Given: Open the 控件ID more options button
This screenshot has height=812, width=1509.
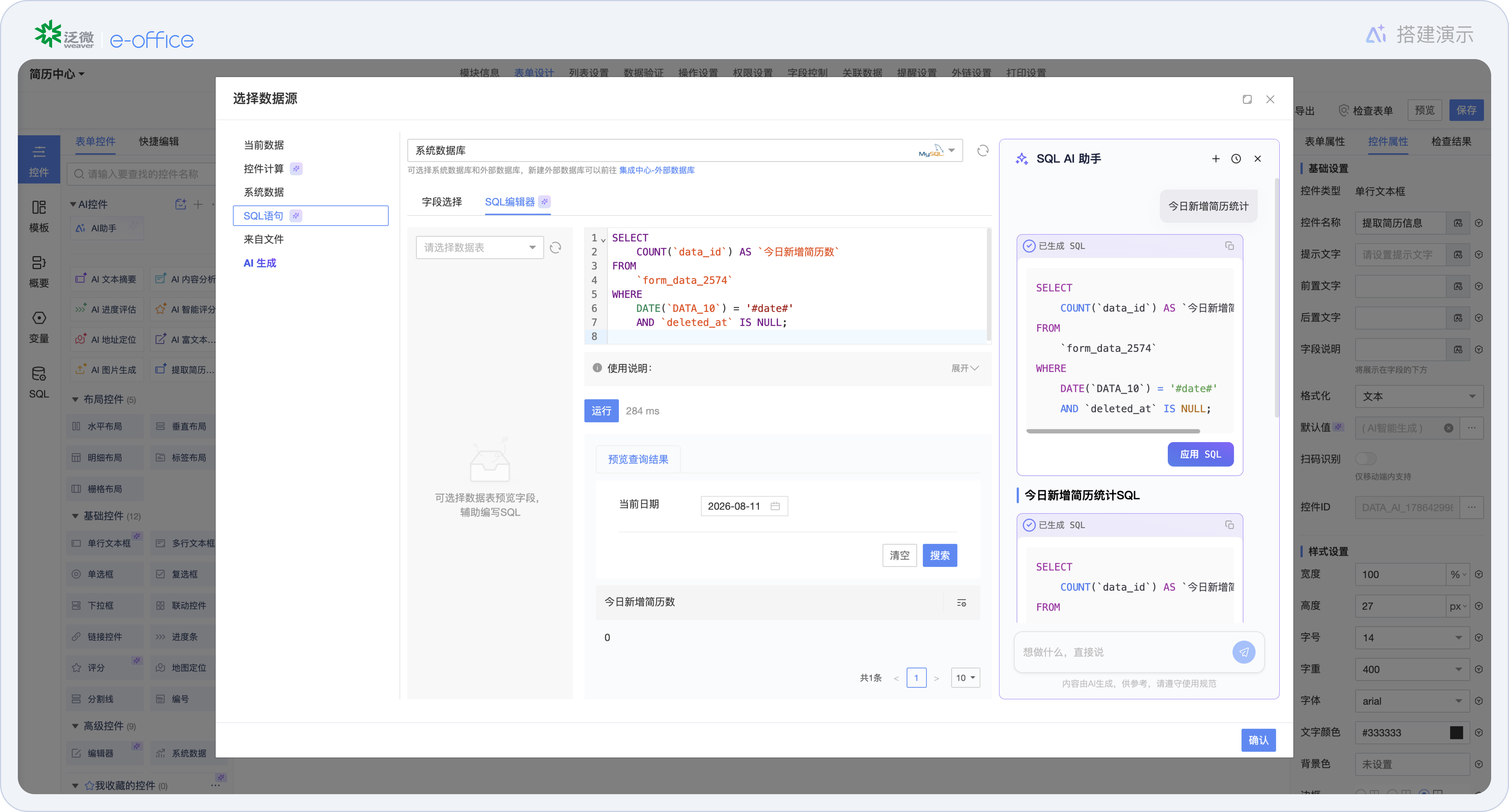Looking at the screenshot, I should (1472, 507).
